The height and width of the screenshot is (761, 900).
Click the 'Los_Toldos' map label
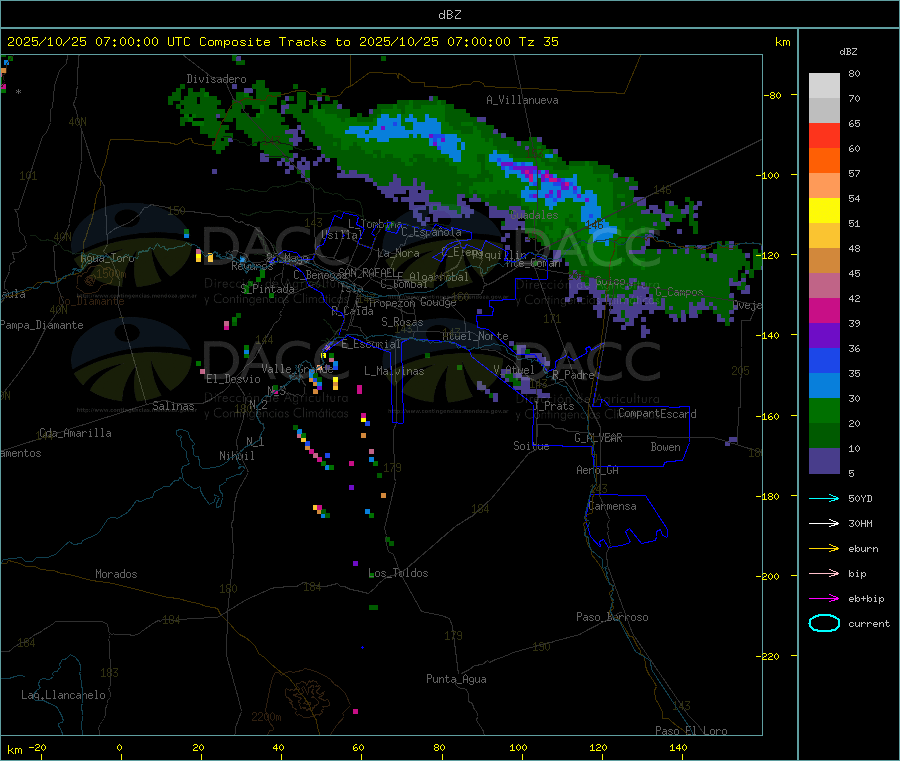tap(398, 573)
